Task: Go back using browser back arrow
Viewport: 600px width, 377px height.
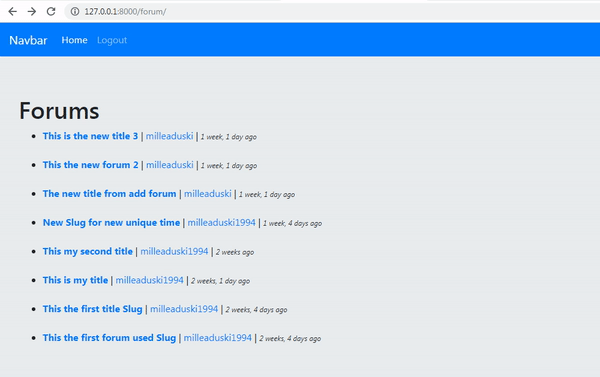Action: click(13, 11)
